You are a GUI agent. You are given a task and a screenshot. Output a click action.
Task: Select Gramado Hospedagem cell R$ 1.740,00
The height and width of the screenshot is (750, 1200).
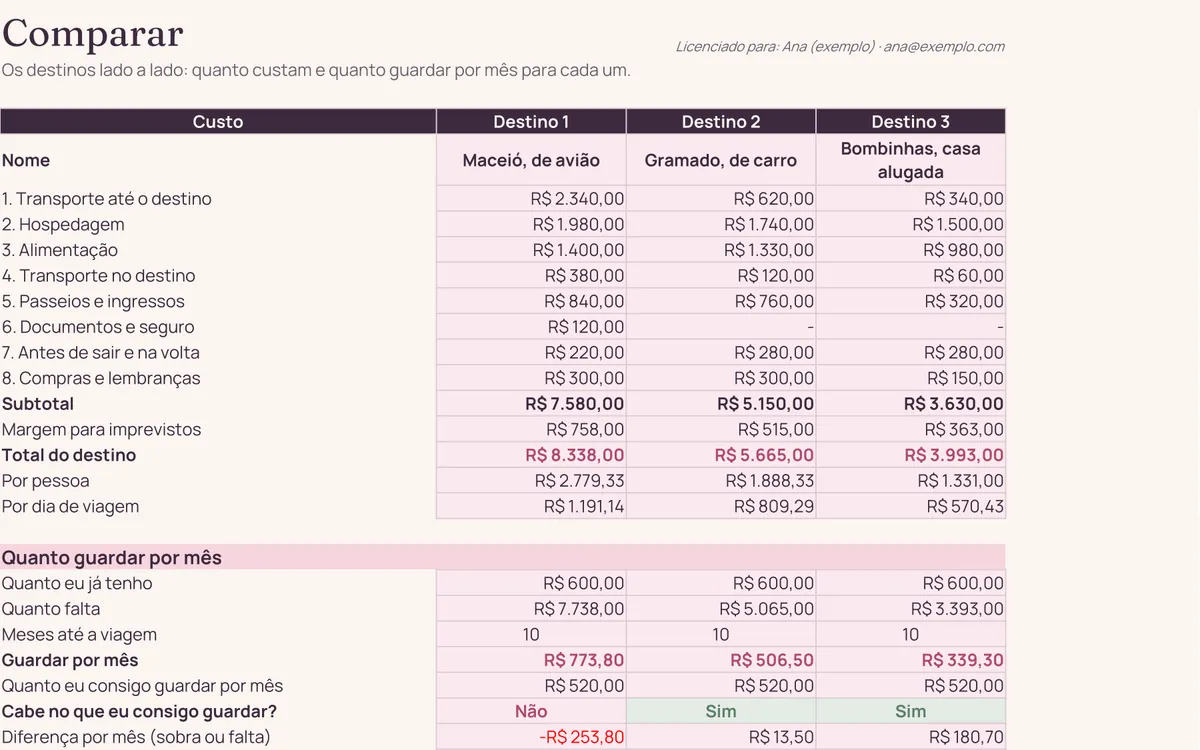721,225
